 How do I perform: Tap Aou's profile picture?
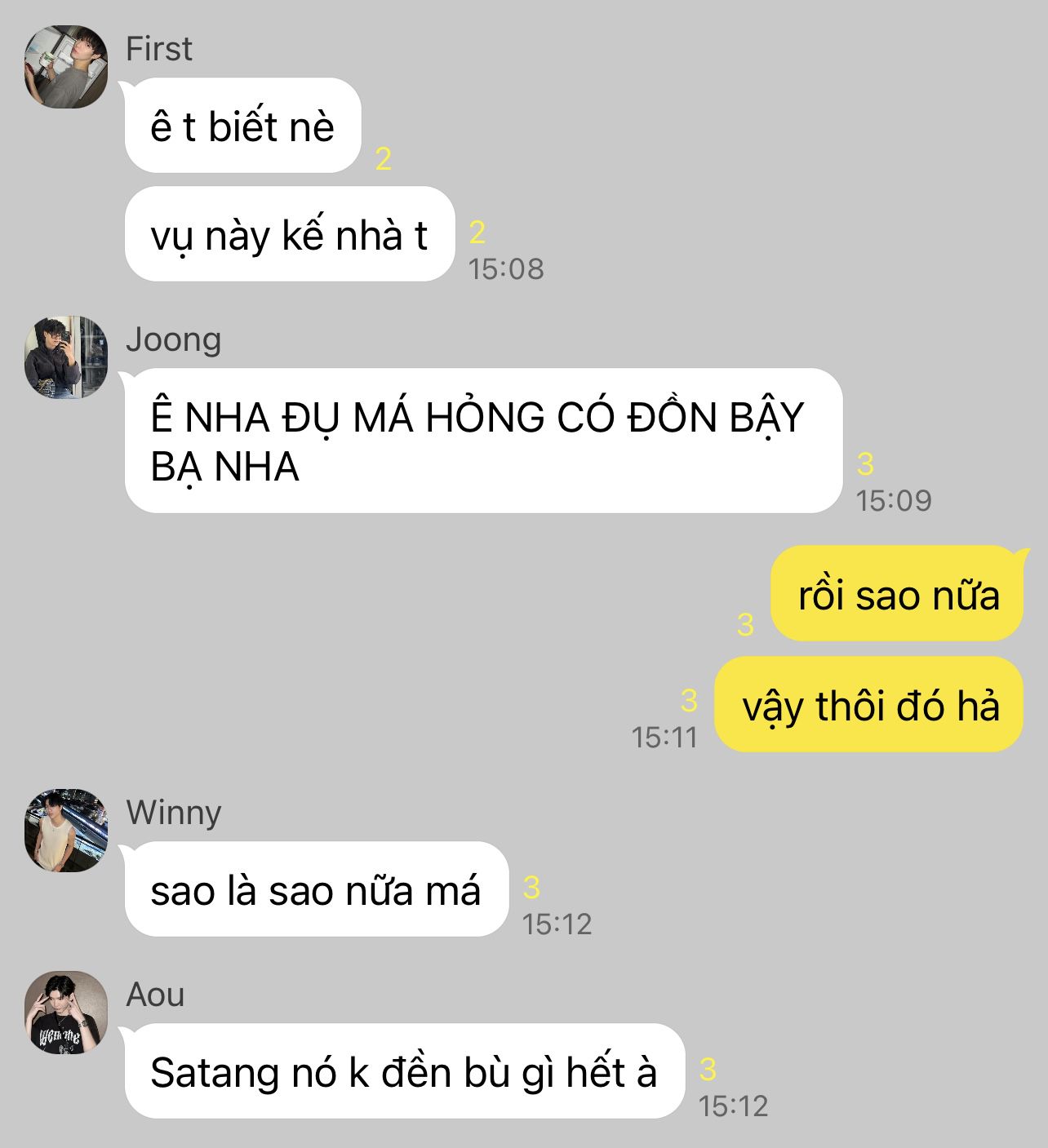coord(65,1012)
